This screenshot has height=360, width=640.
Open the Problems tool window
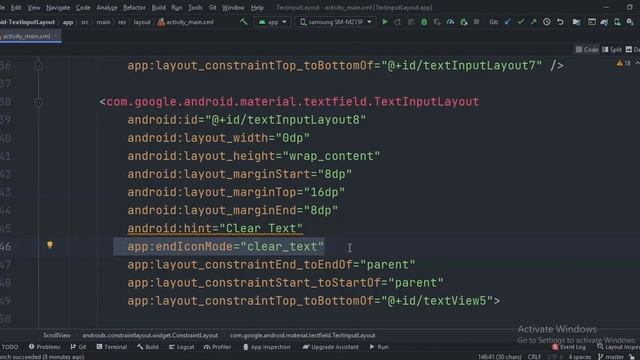(44, 347)
